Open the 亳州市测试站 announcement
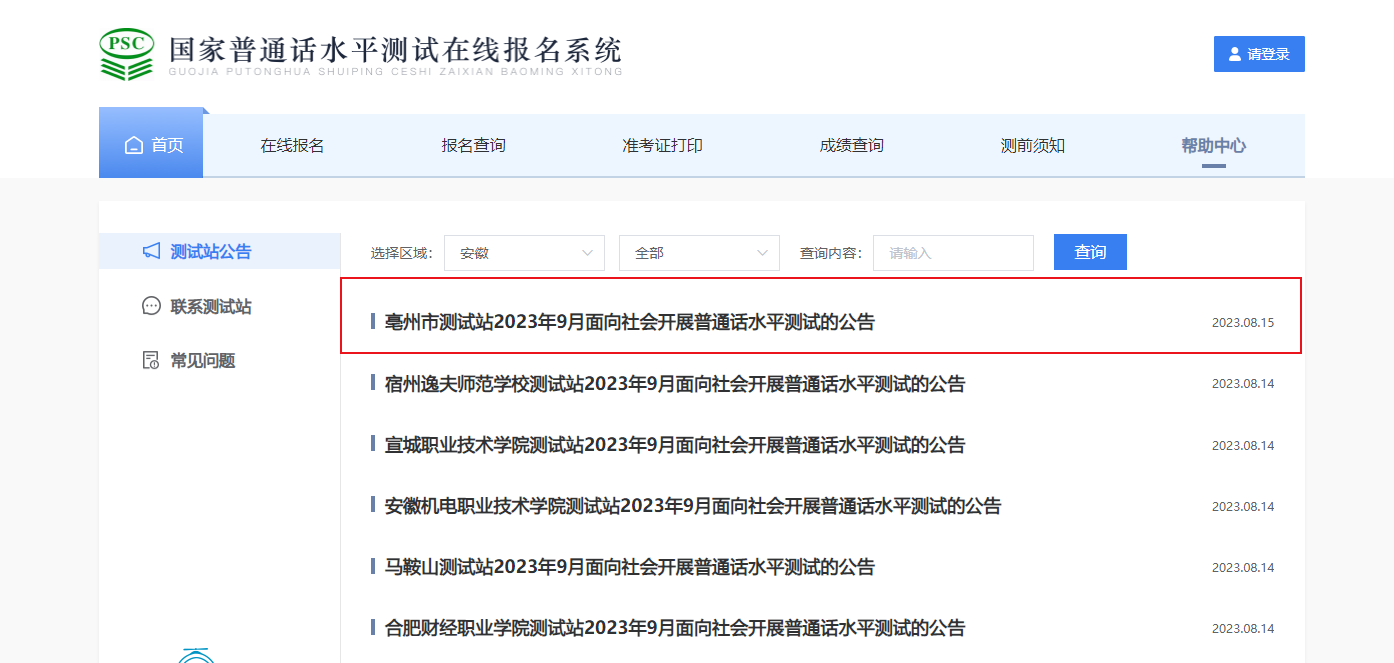This screenshot has height=663, width=1394. (x=630, y=322)
